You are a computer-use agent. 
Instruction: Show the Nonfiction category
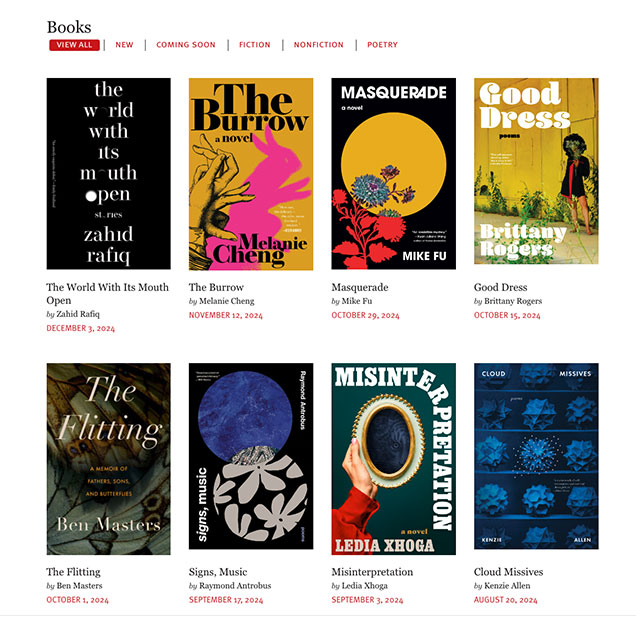318,45
